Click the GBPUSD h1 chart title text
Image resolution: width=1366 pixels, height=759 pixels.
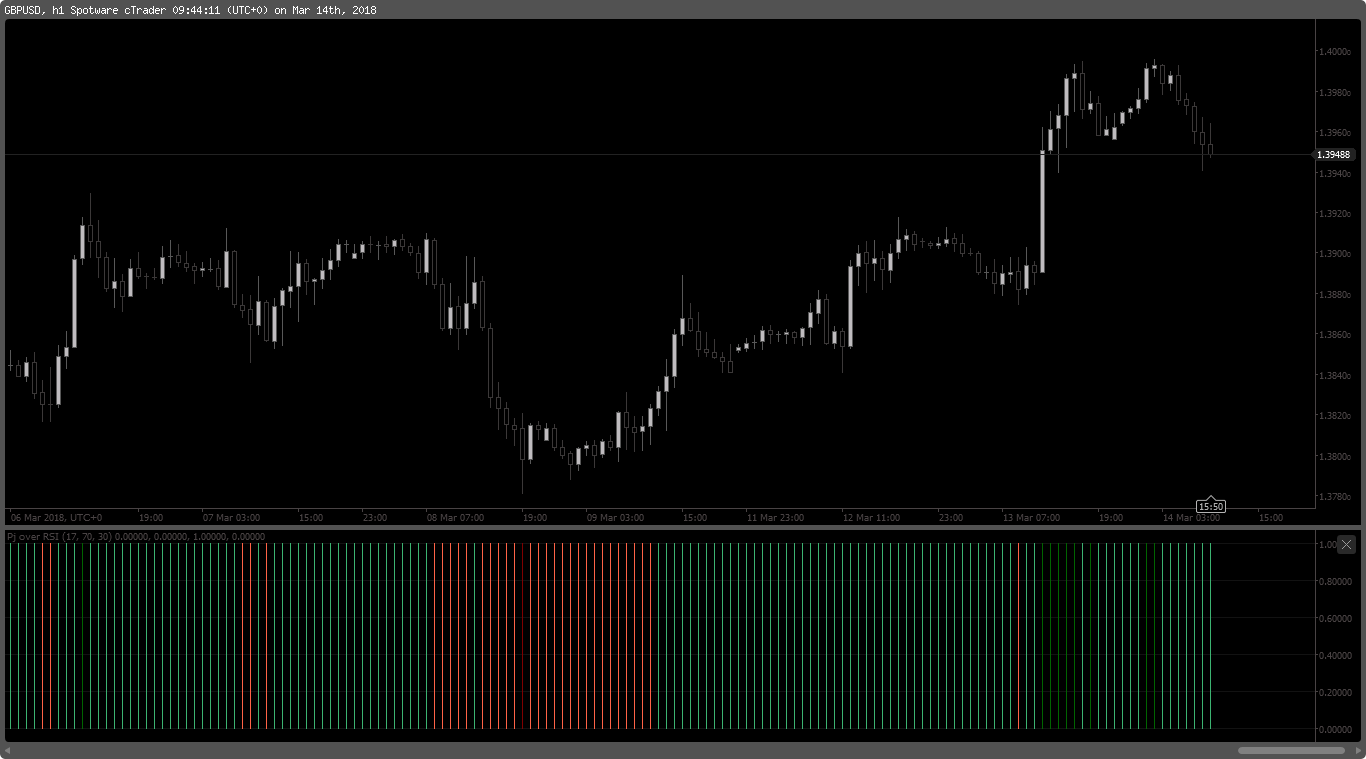point(190,9)
